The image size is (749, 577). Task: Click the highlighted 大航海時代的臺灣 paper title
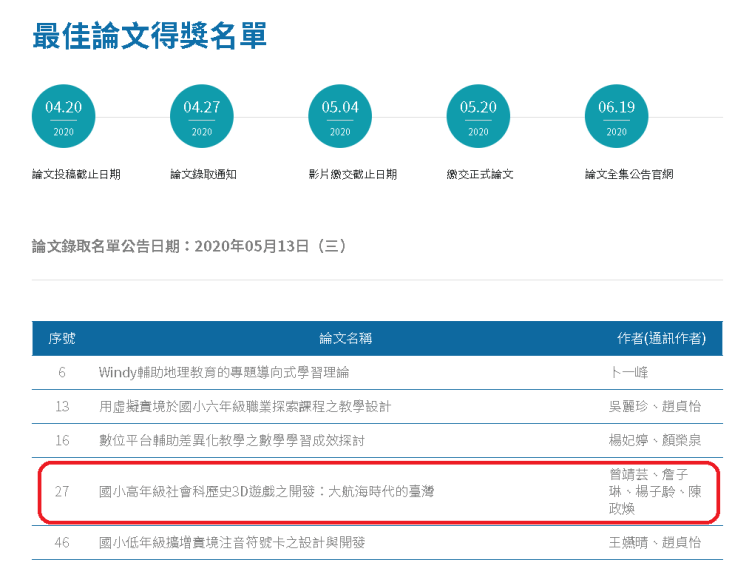[x=266, y=491]
